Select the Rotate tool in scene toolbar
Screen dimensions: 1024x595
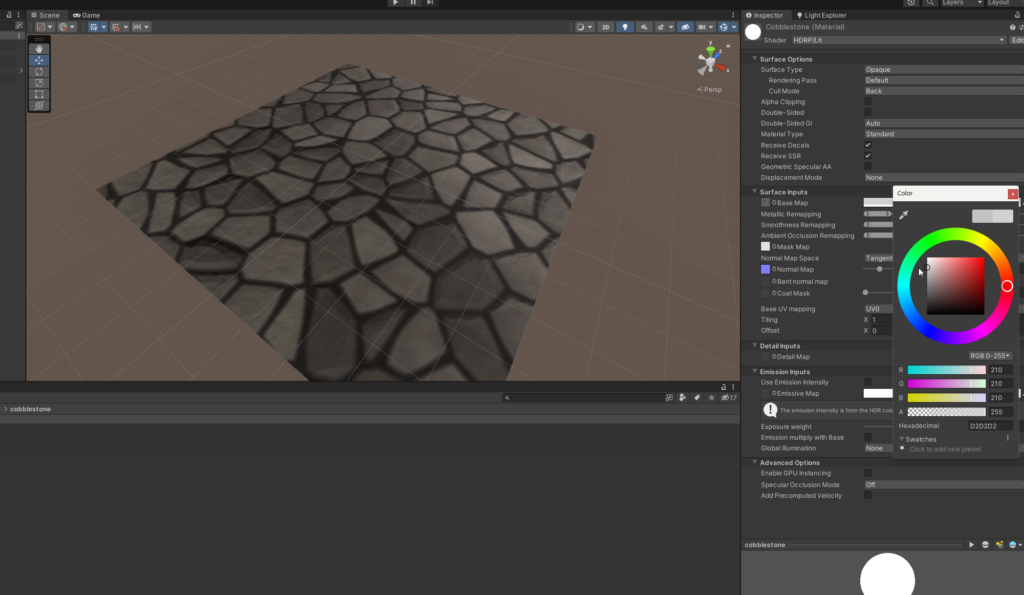[x=39, y=71]
